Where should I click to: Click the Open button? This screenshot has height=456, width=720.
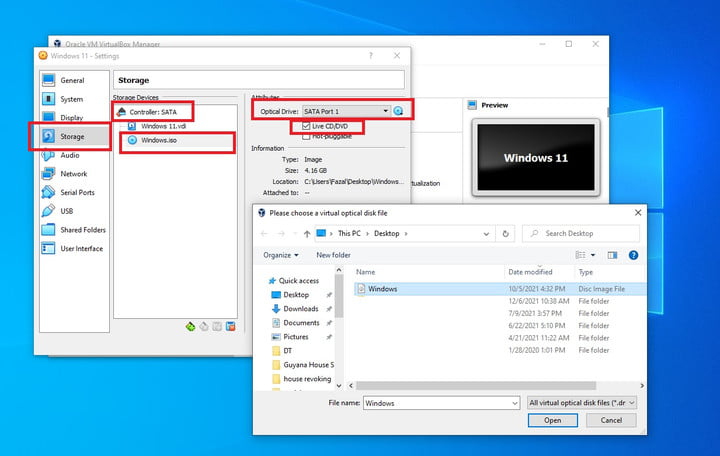click(552, 420)
